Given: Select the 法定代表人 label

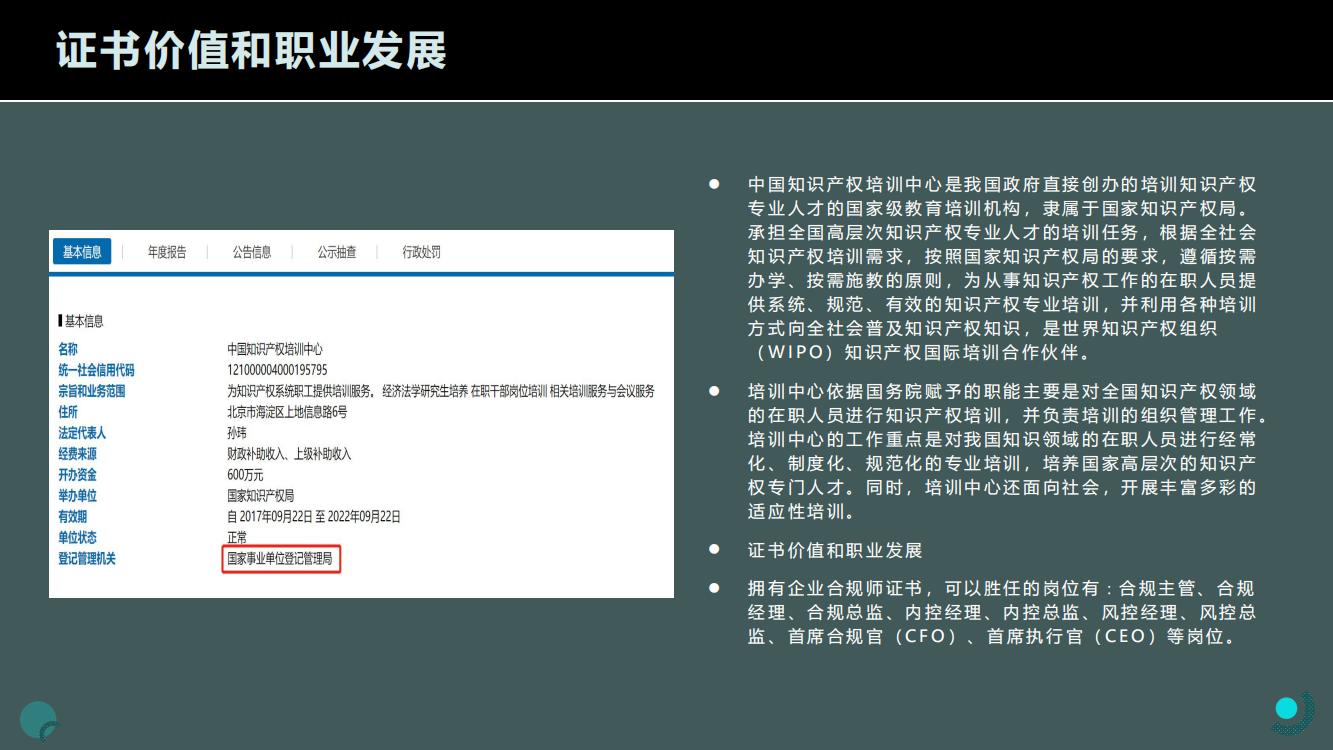Looking at the screenshot, I should (x=82, y=433).
